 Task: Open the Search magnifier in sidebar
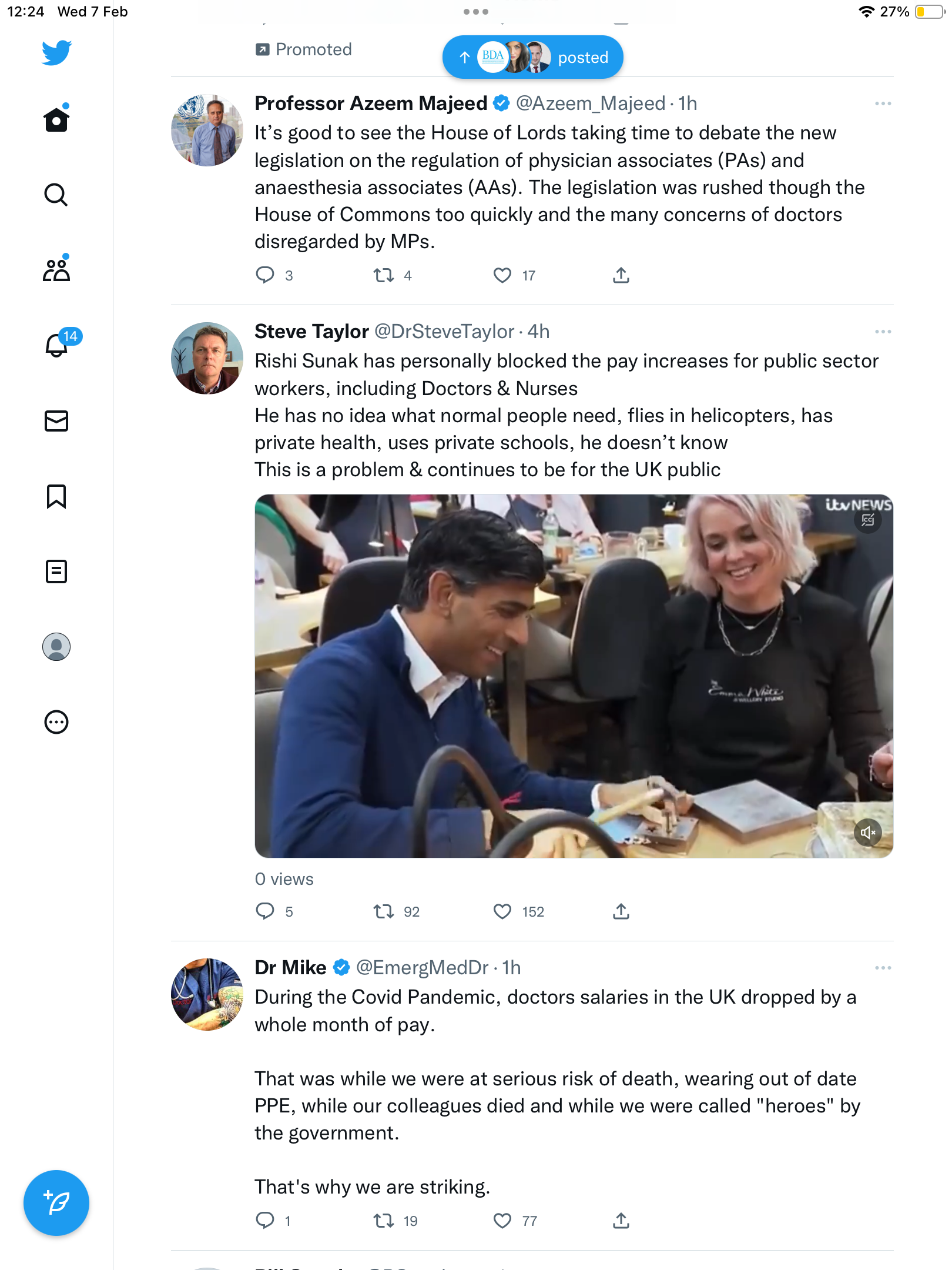pyautogui.click(x=56, y=195)
